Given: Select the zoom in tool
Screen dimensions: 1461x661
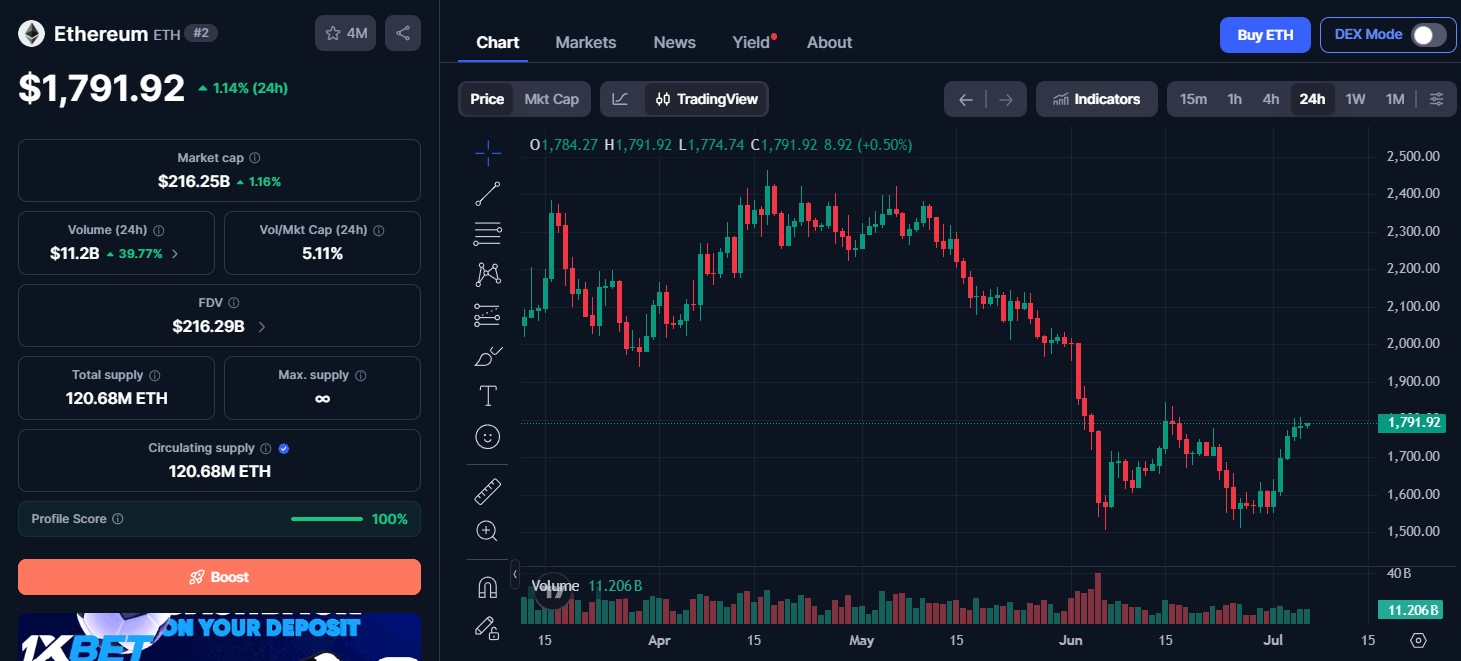Looking at the screenshot, I should click(x=488, y=531).
